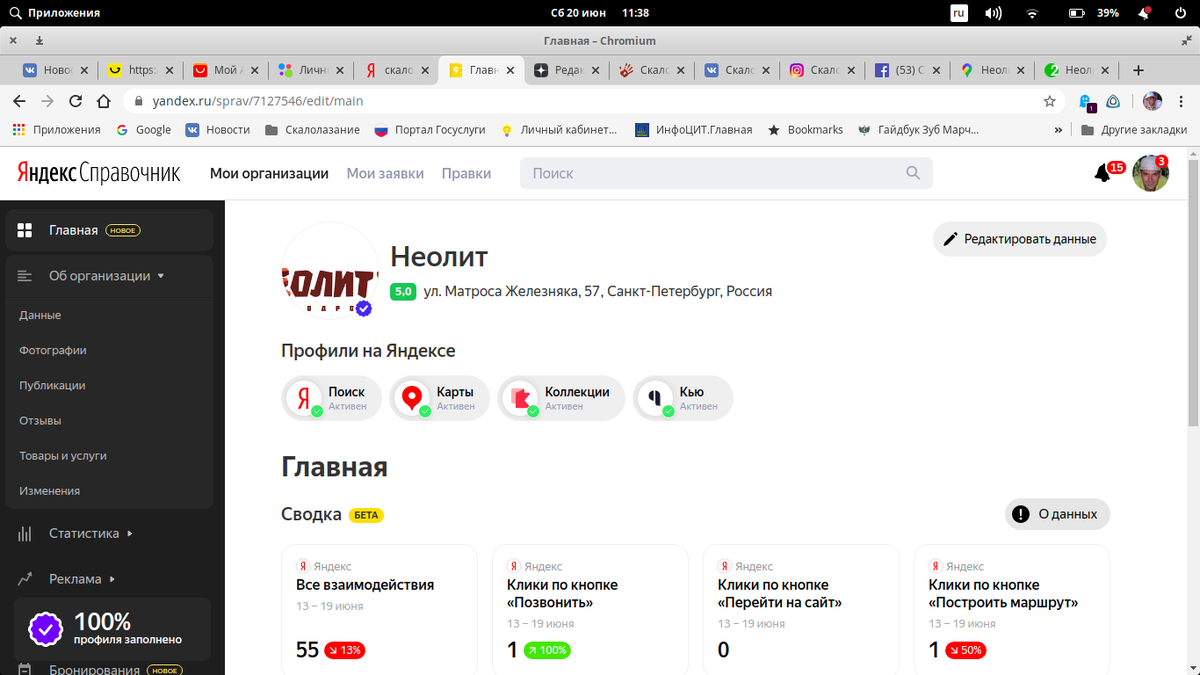Screen dimensions: 1200x675
Task: Open Другие закладки folder
Action: (x=1134, y=130)
